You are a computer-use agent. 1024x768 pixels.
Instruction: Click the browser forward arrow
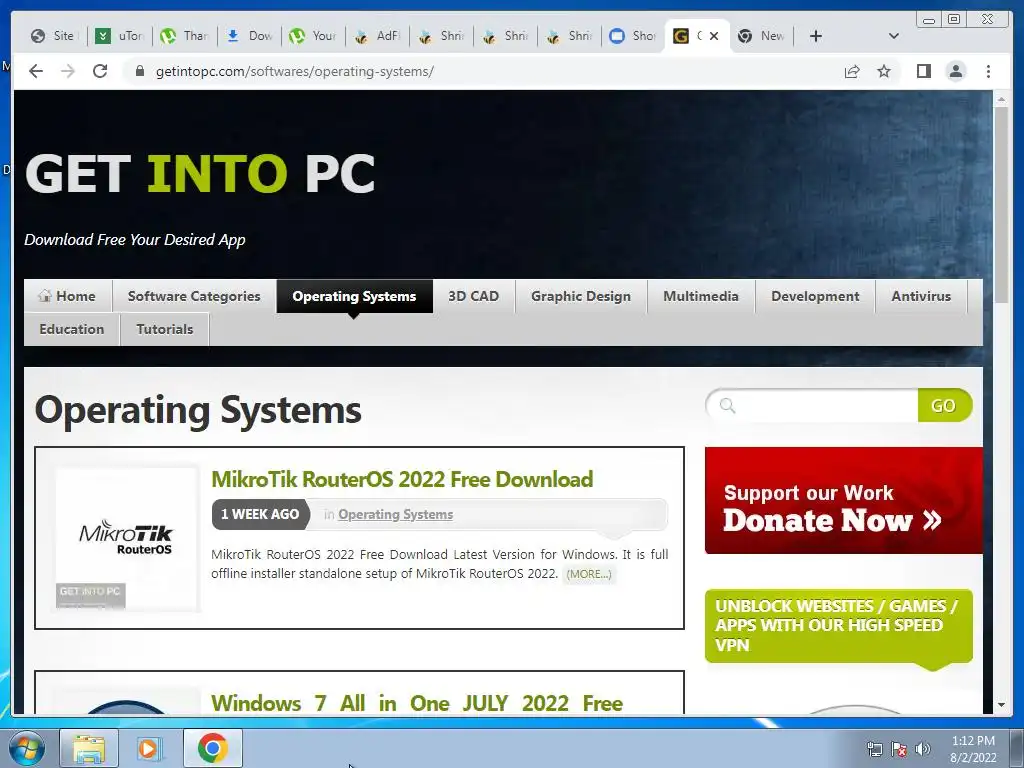(68, 71)
